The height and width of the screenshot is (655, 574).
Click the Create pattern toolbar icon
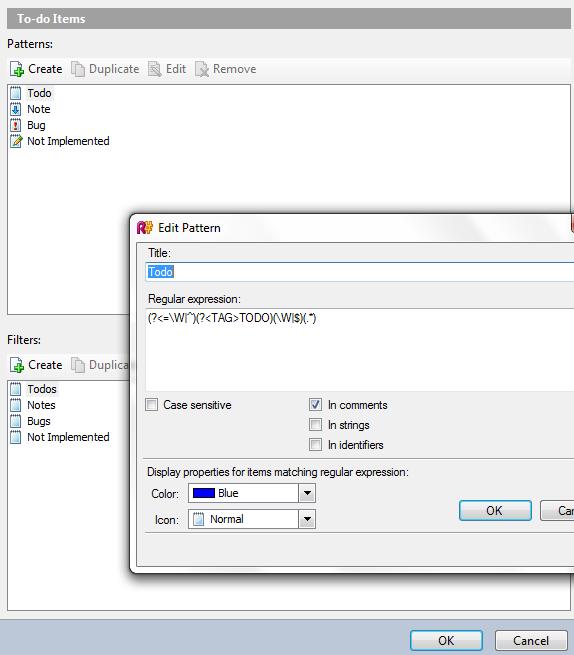point(17,69)
